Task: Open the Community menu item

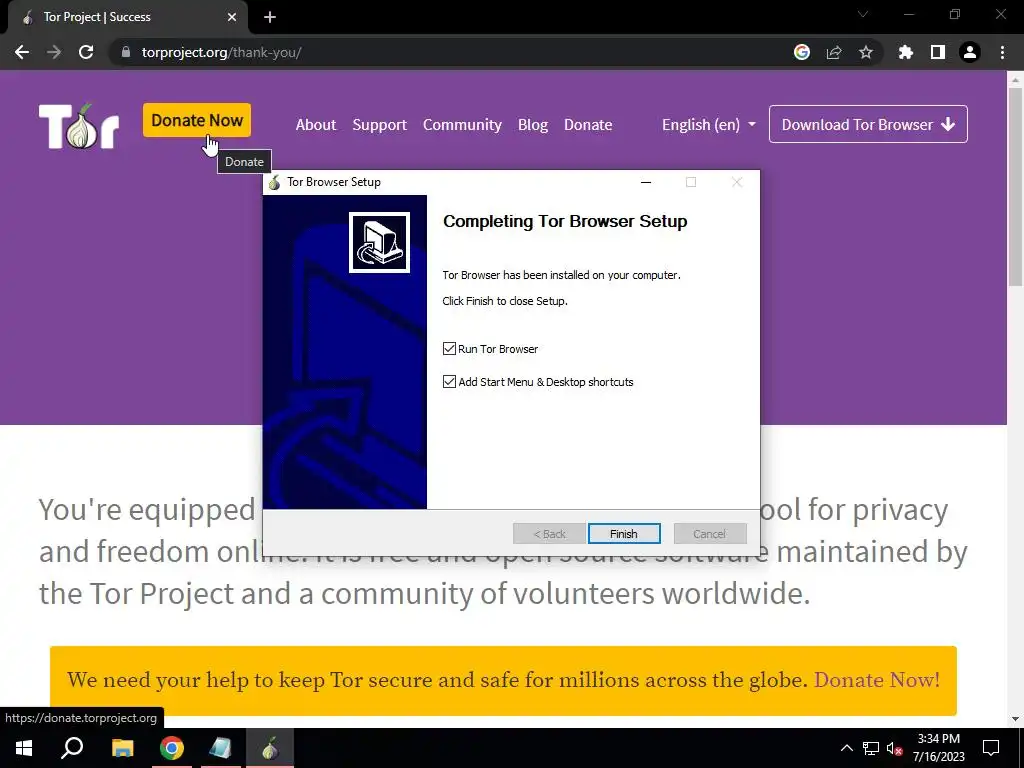Action: (x=462, y=125)
